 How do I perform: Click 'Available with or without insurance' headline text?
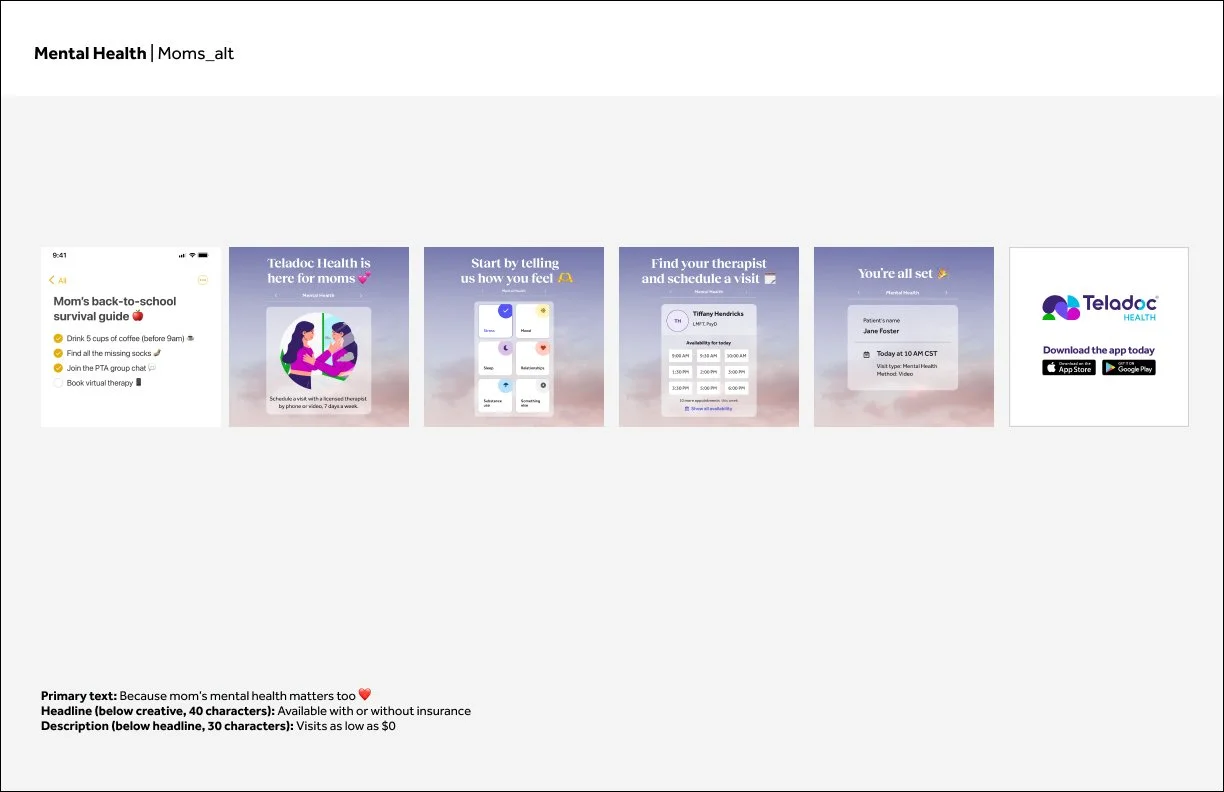point(374,711)
